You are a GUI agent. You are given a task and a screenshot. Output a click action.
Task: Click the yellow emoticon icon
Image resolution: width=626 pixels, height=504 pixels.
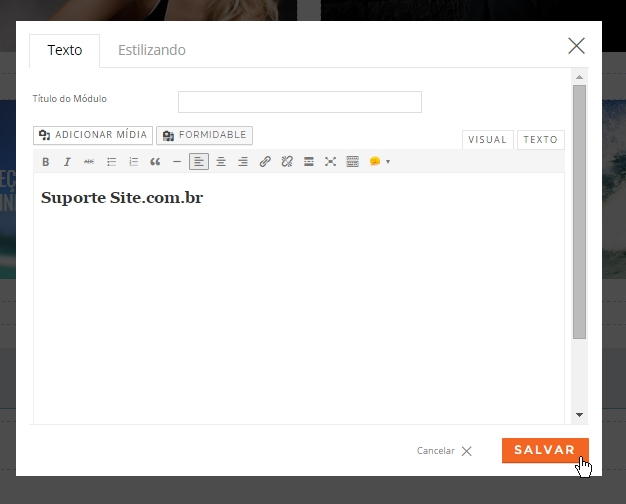pos(374,161)
